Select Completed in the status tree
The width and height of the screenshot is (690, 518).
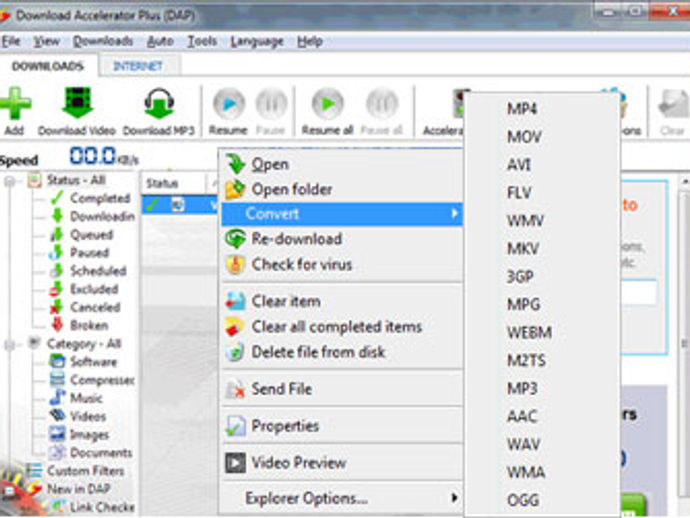click(x=100, y=198)
